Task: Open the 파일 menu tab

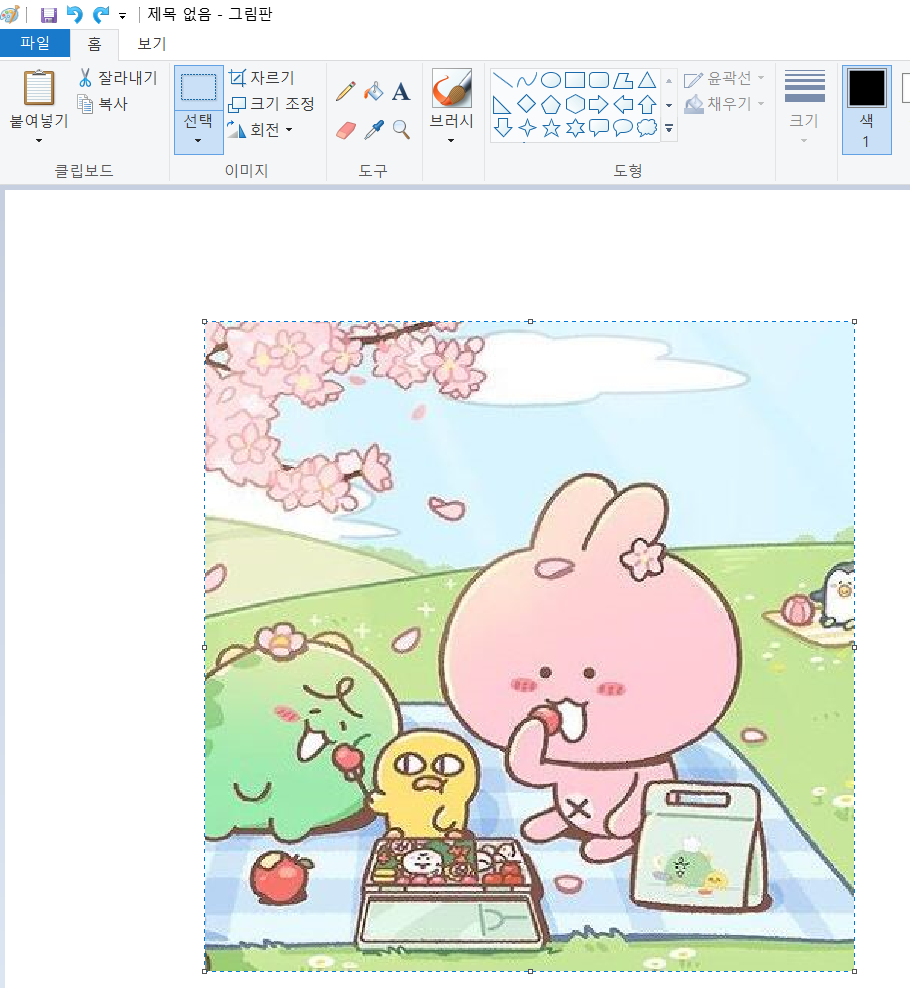Action: click(x=35, y=43)
